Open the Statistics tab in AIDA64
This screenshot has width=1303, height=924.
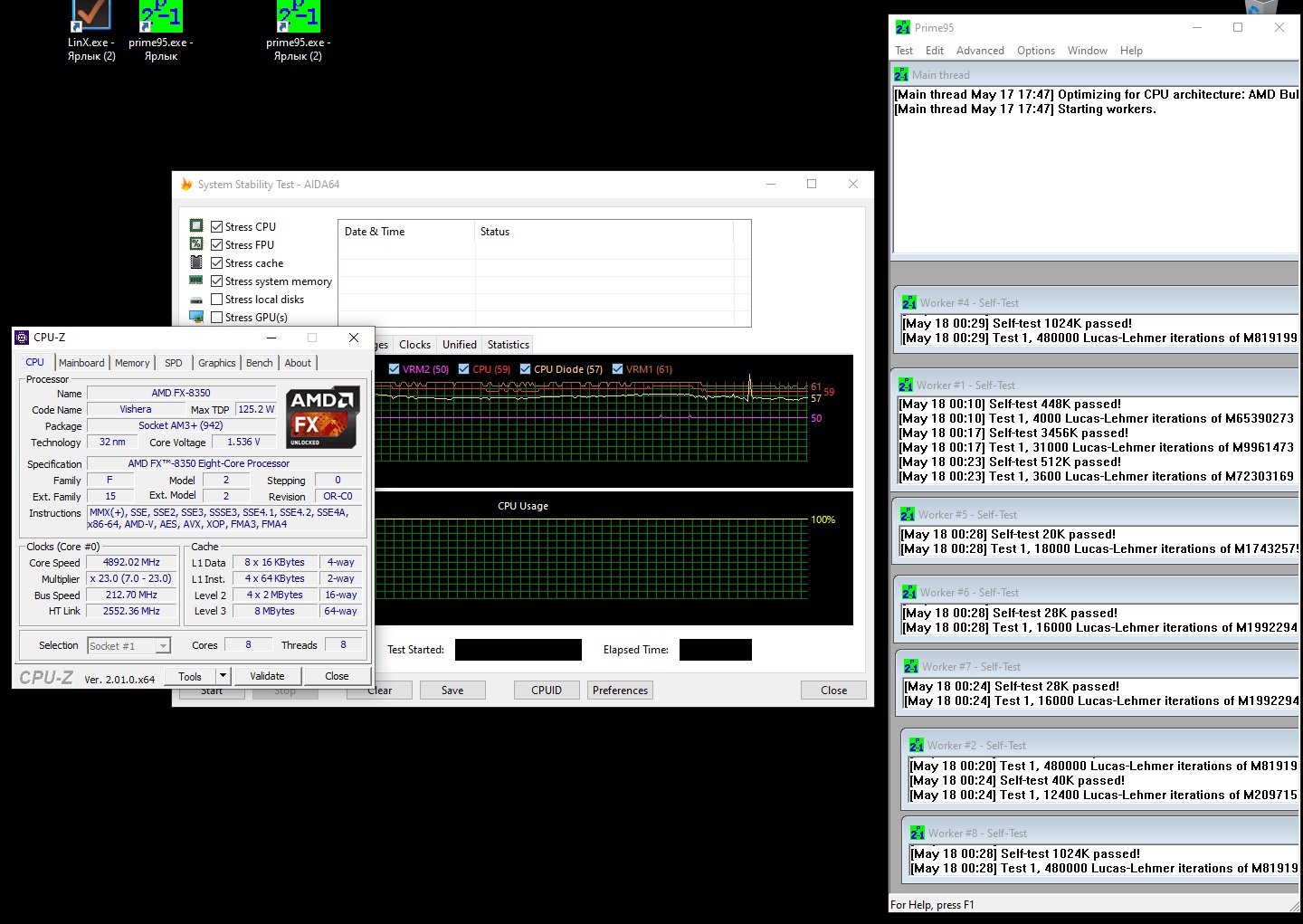(x=509, y=345)
